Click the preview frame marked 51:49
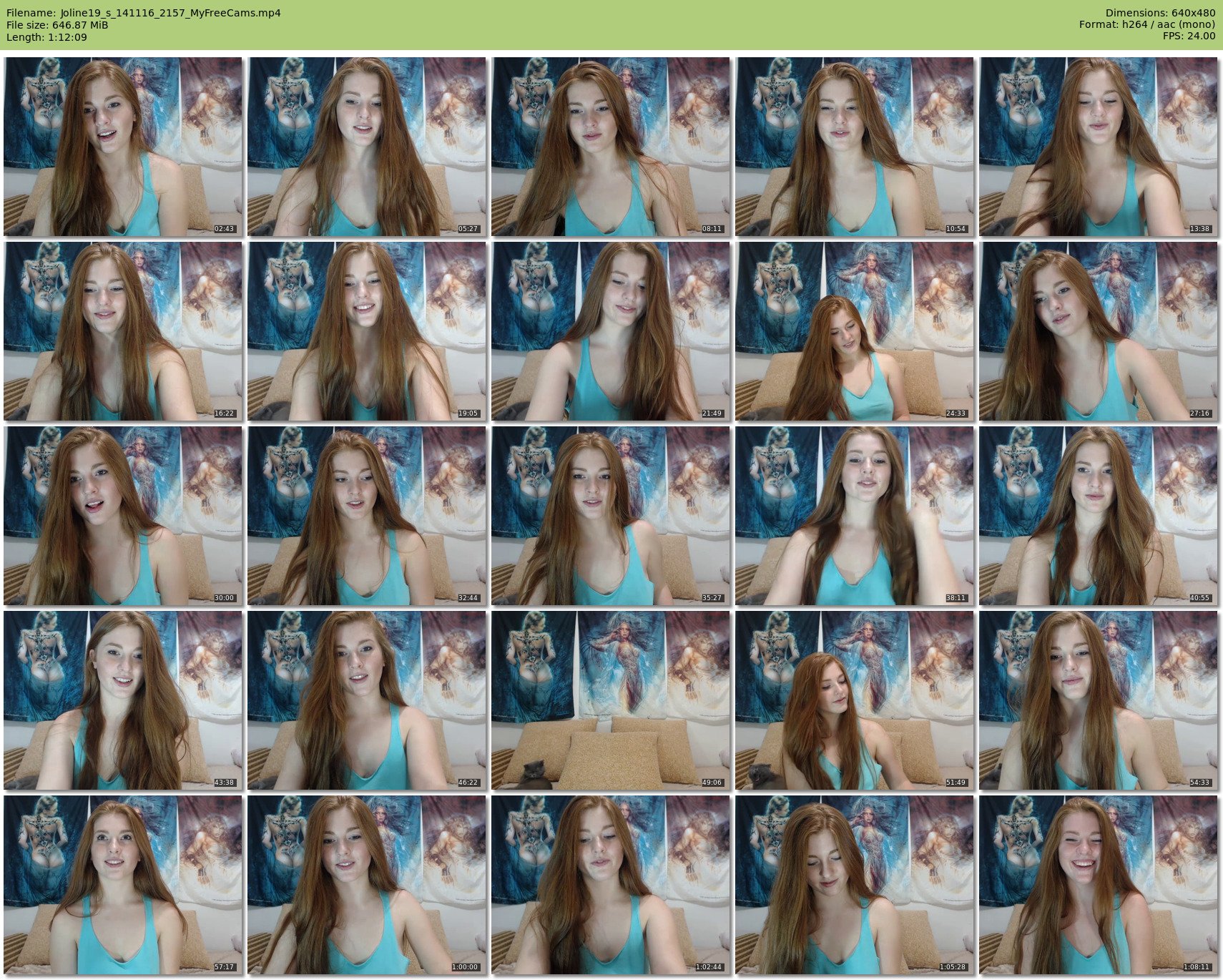 point(855,700)
